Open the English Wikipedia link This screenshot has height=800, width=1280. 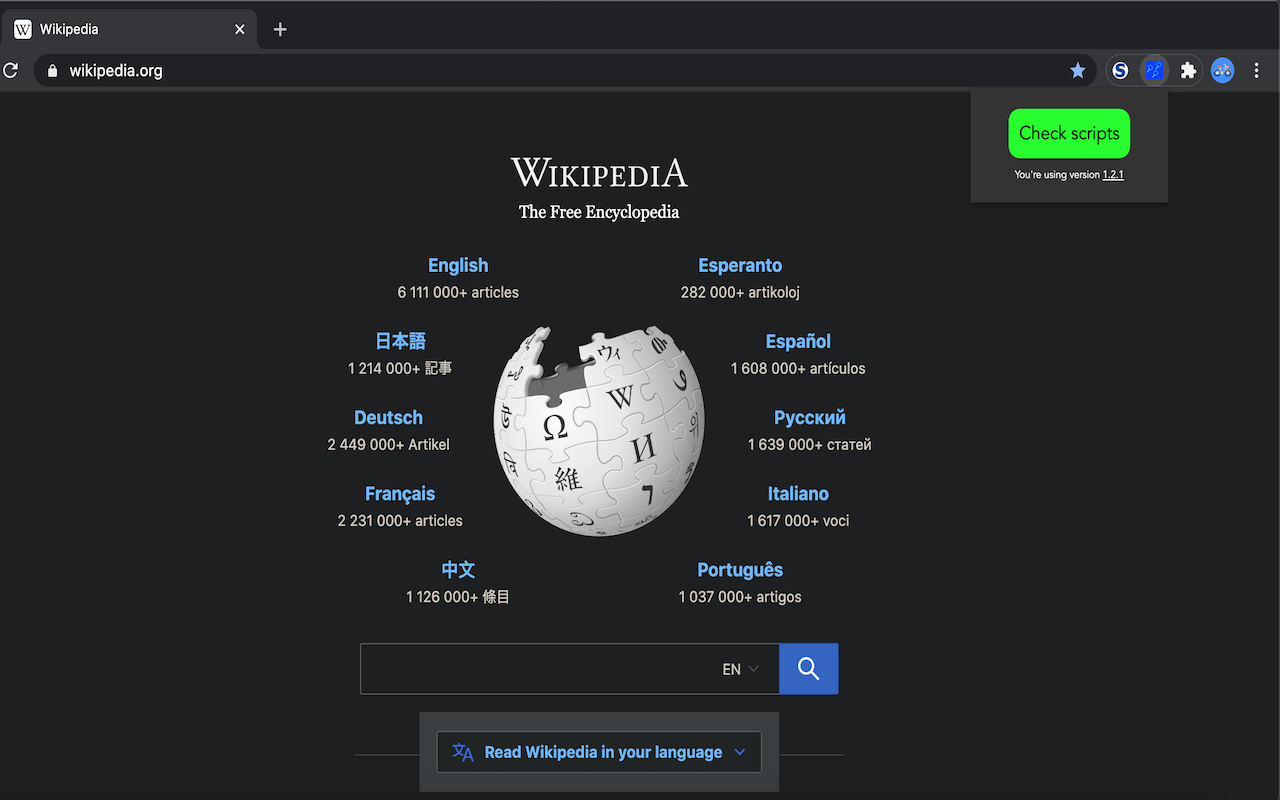coord(458,265)
